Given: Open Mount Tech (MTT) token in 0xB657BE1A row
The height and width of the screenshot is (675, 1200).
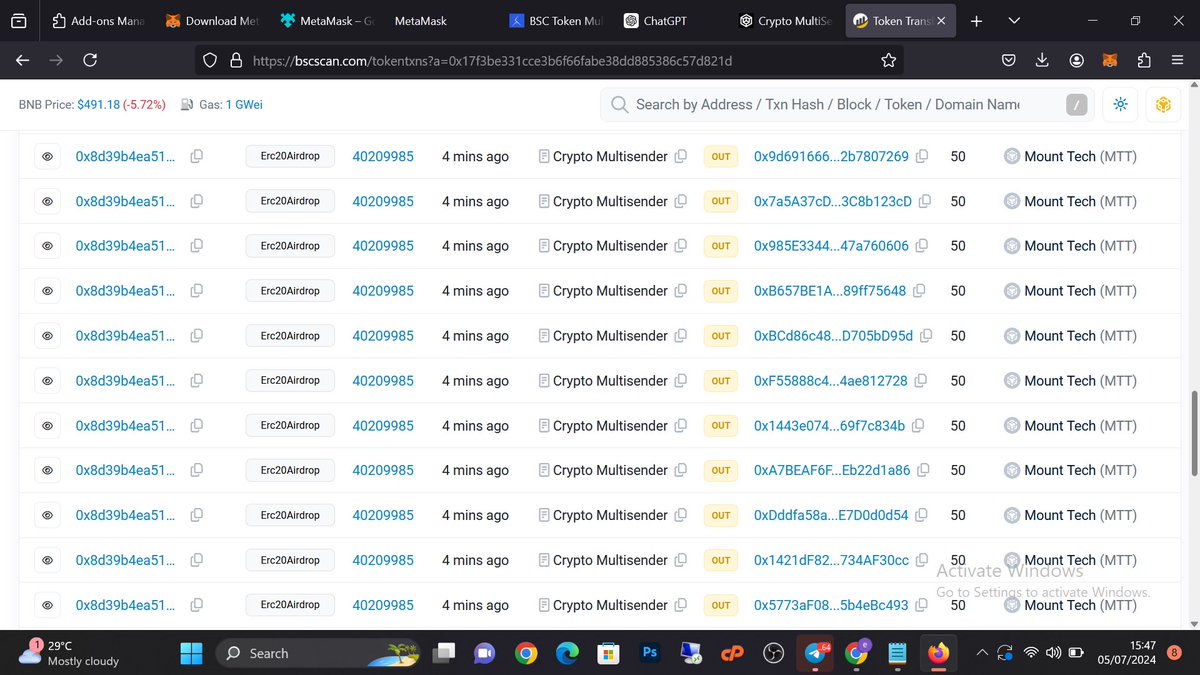Looking at the screenshot, I should coord(1080,291).
